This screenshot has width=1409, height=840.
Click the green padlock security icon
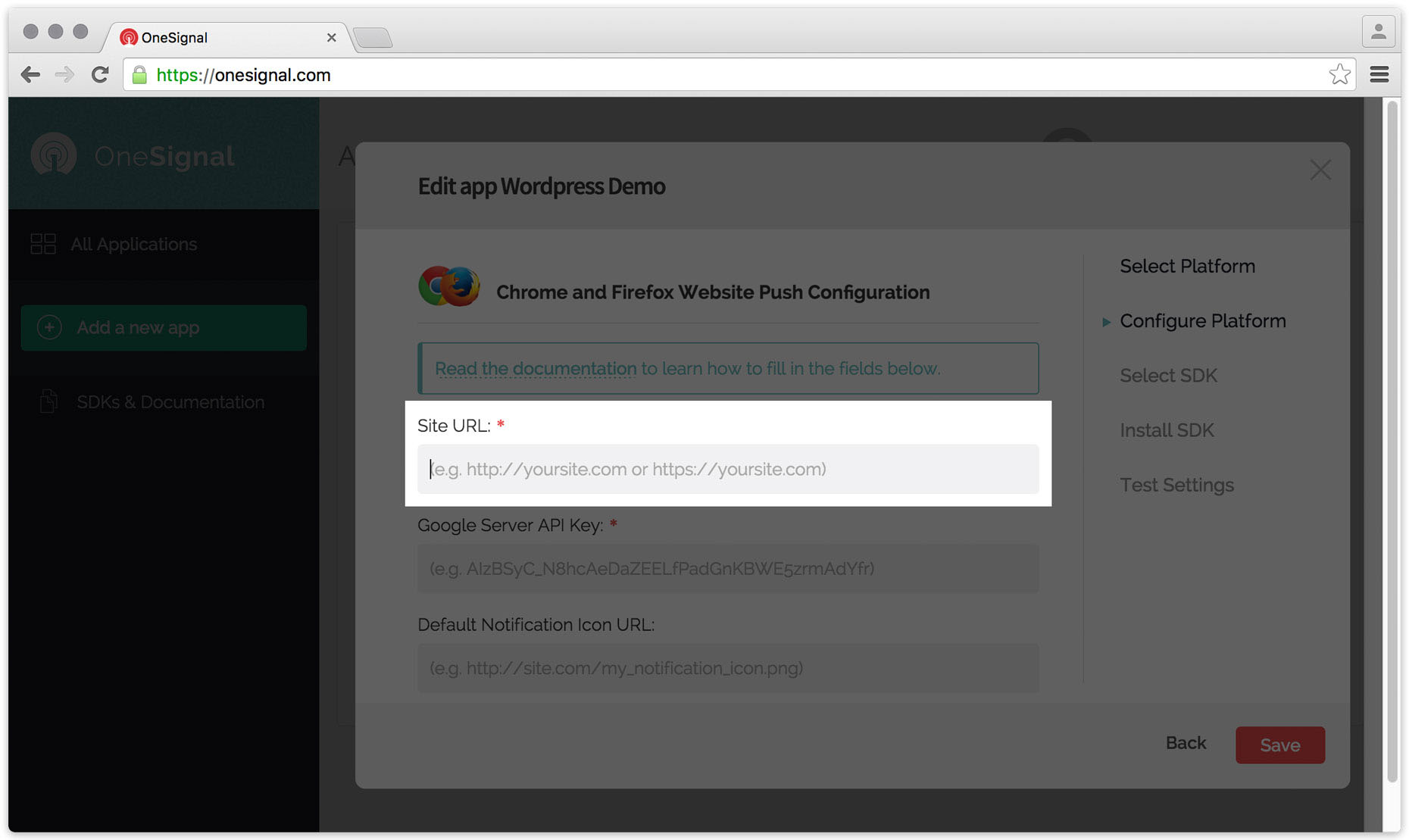[x=139, y=74]
